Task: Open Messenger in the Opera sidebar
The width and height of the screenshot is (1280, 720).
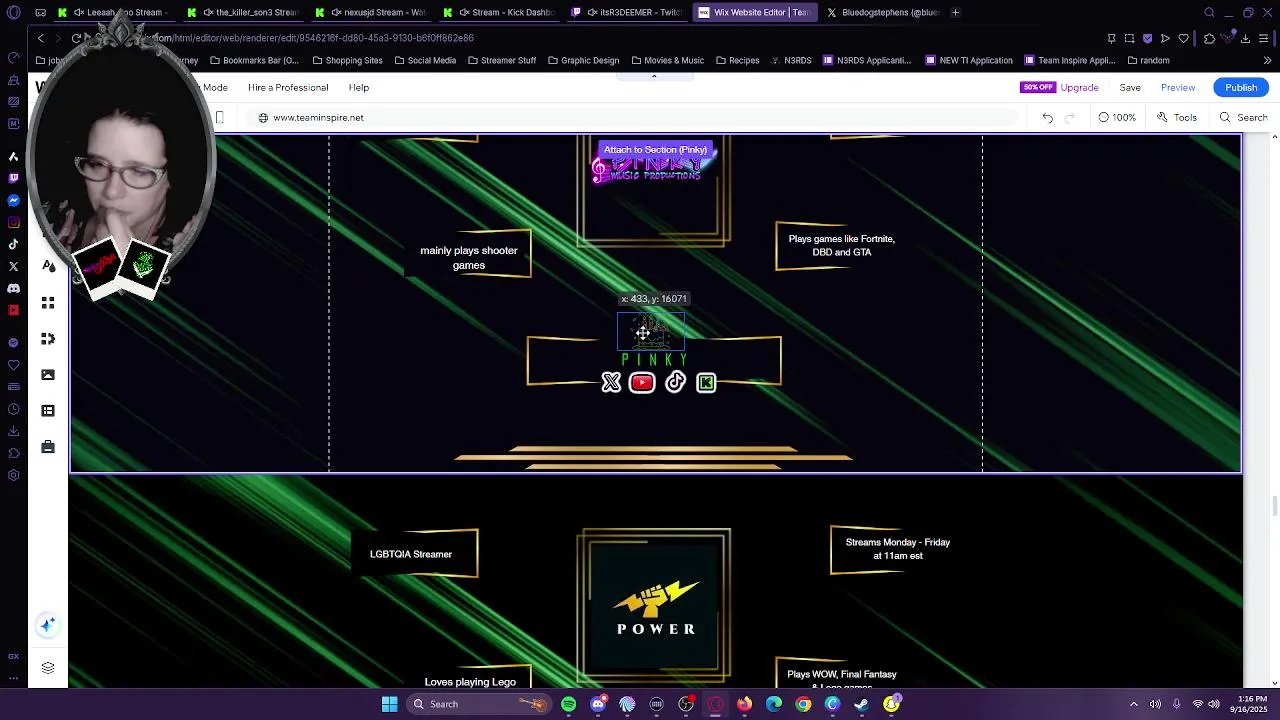Action: tap(13, 200)
